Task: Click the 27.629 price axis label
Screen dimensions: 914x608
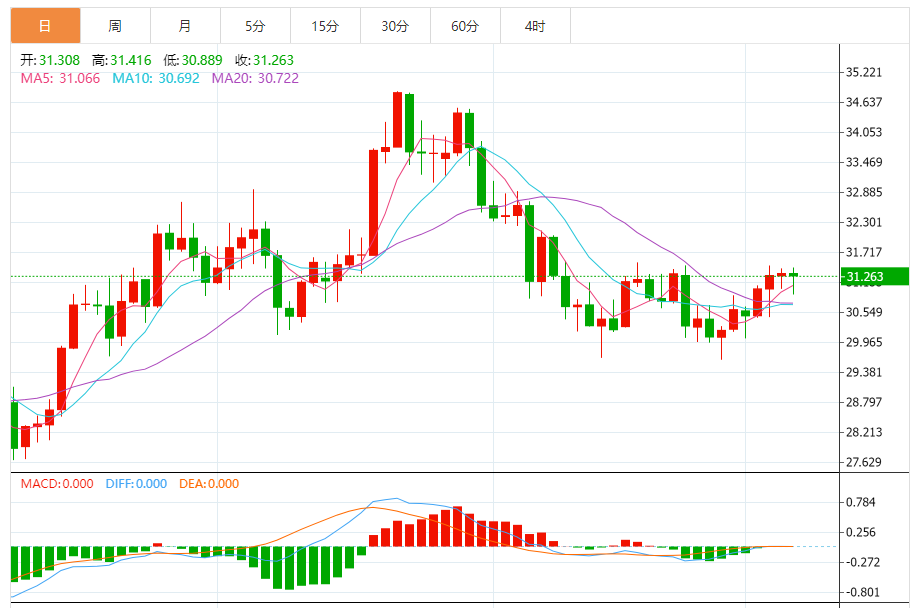Action: pyautogui.click(x=864, y=462)
